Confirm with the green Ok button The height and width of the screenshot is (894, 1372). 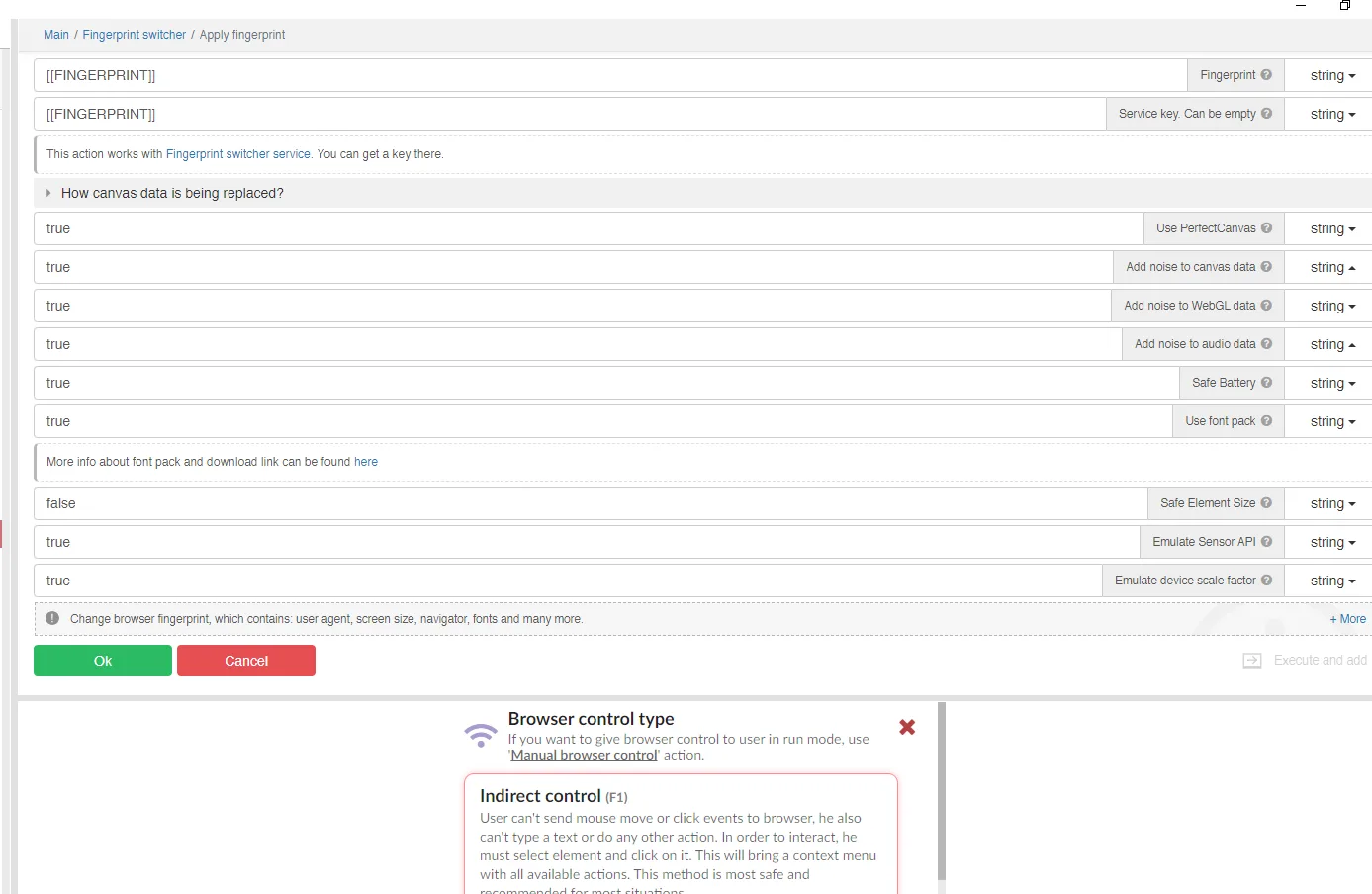click(103, 661)
